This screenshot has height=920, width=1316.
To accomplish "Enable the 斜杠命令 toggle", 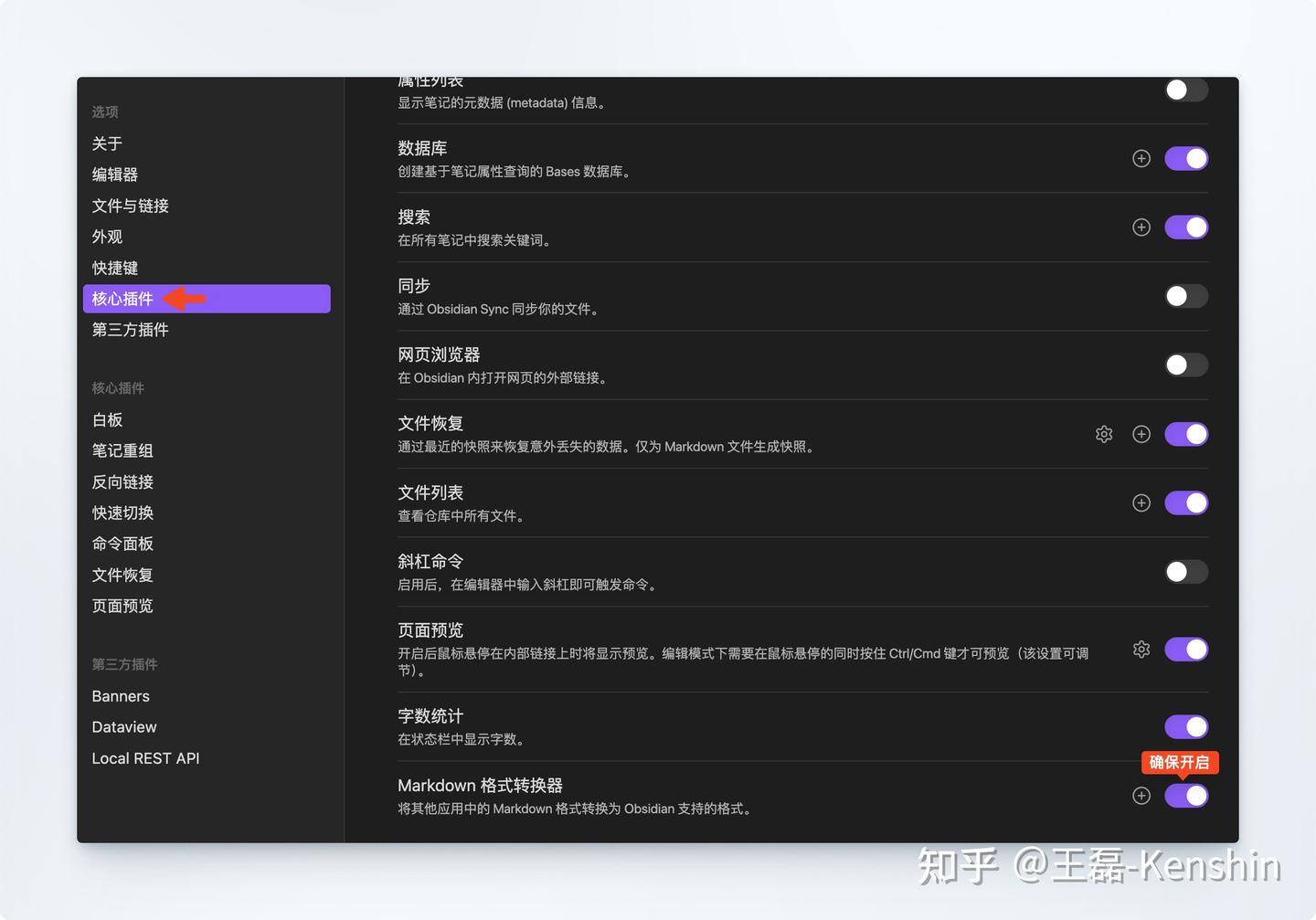I will (x=1186, y=572).
